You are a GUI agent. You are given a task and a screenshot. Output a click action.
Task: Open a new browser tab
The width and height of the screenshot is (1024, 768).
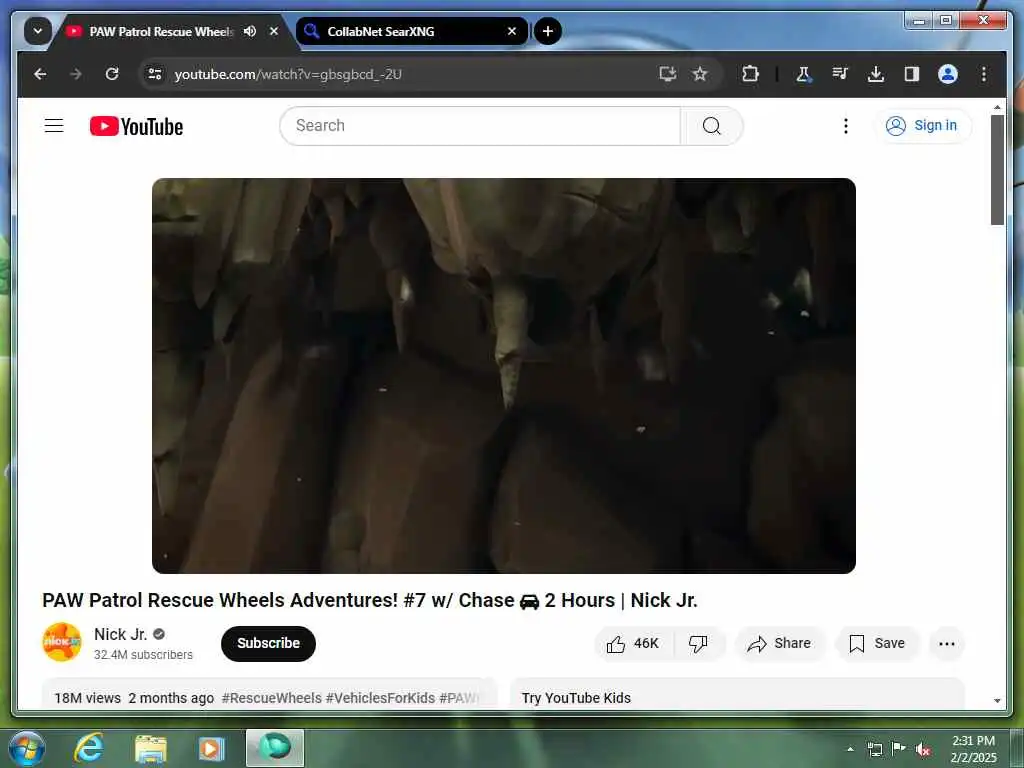click(x=548, y=31)
